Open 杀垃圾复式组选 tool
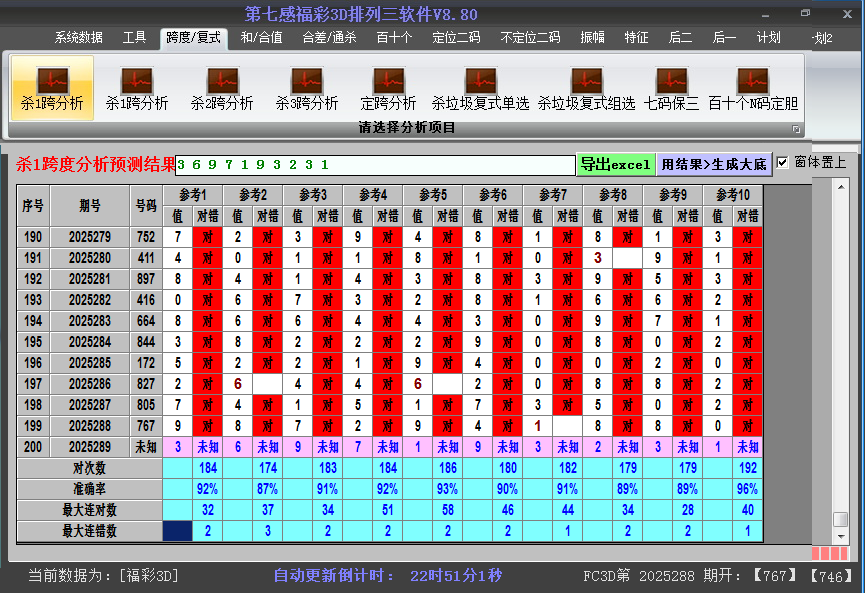 coord(585,88)
